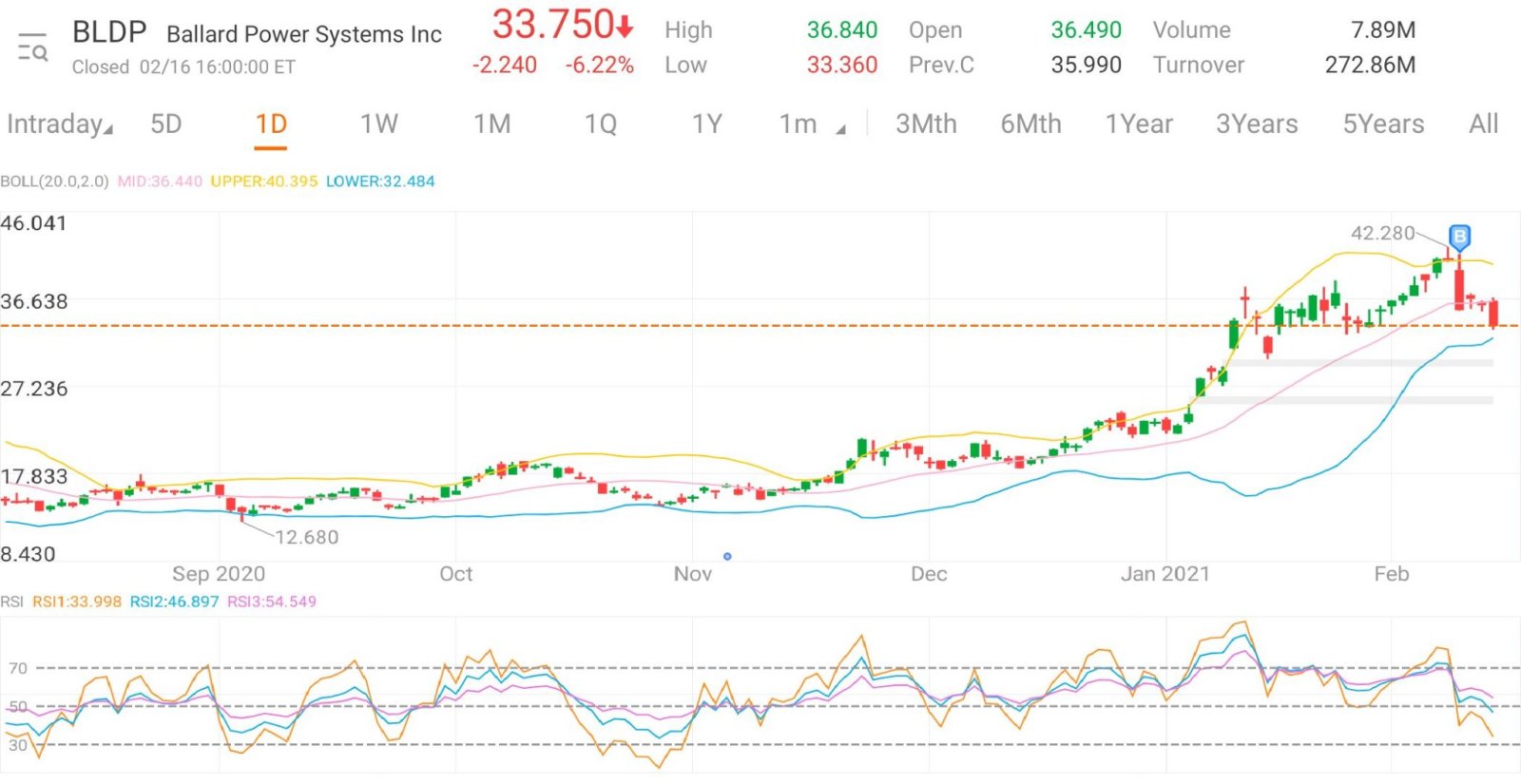Click the Jan 2021 axis label

[1165, 574]
